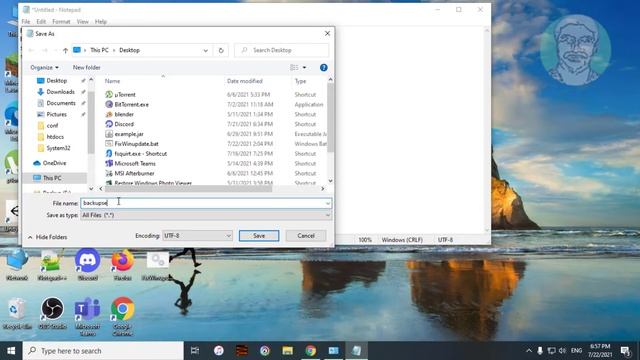The height and width of the screenshot is (360, 640).
Task: Click the ENG language indicator in taskbar
Action: (x=576, y=351)
